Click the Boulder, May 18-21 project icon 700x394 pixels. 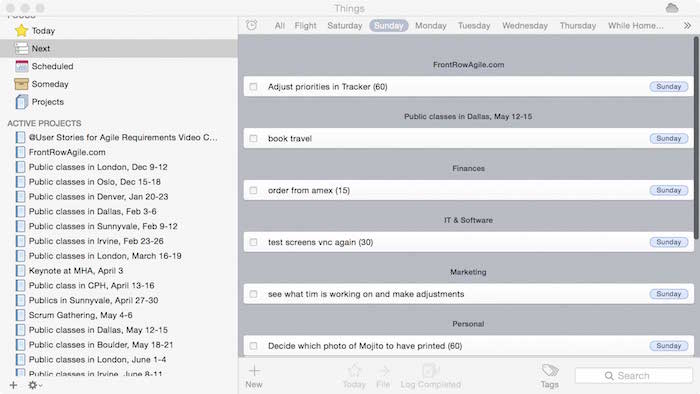pyautogui.click(x=20, y=344)
